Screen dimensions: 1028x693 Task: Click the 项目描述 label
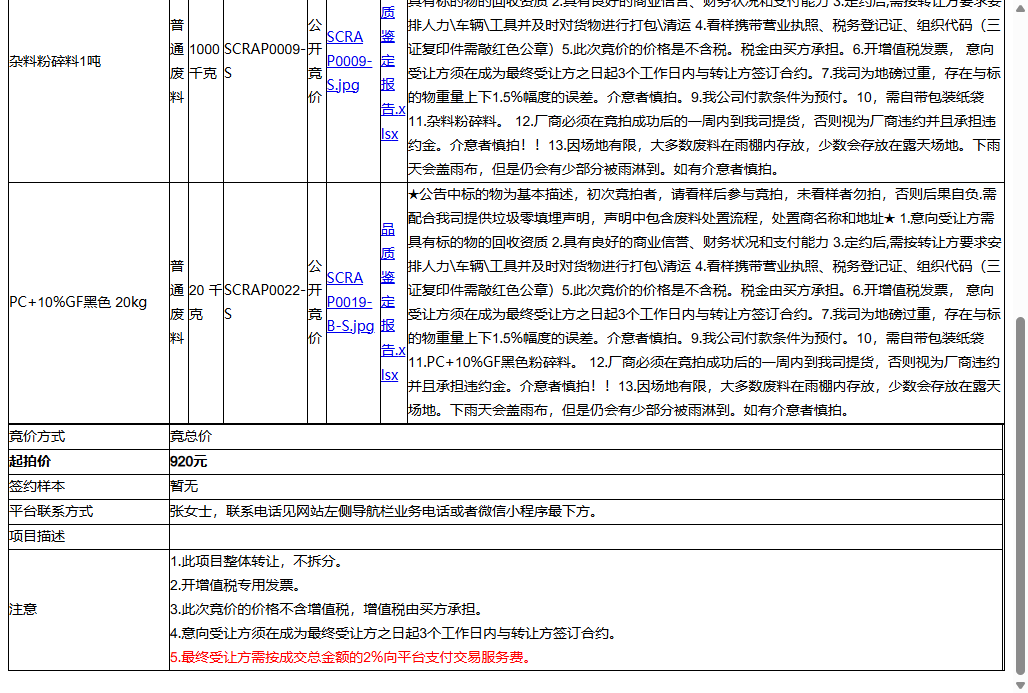[37, 536]
